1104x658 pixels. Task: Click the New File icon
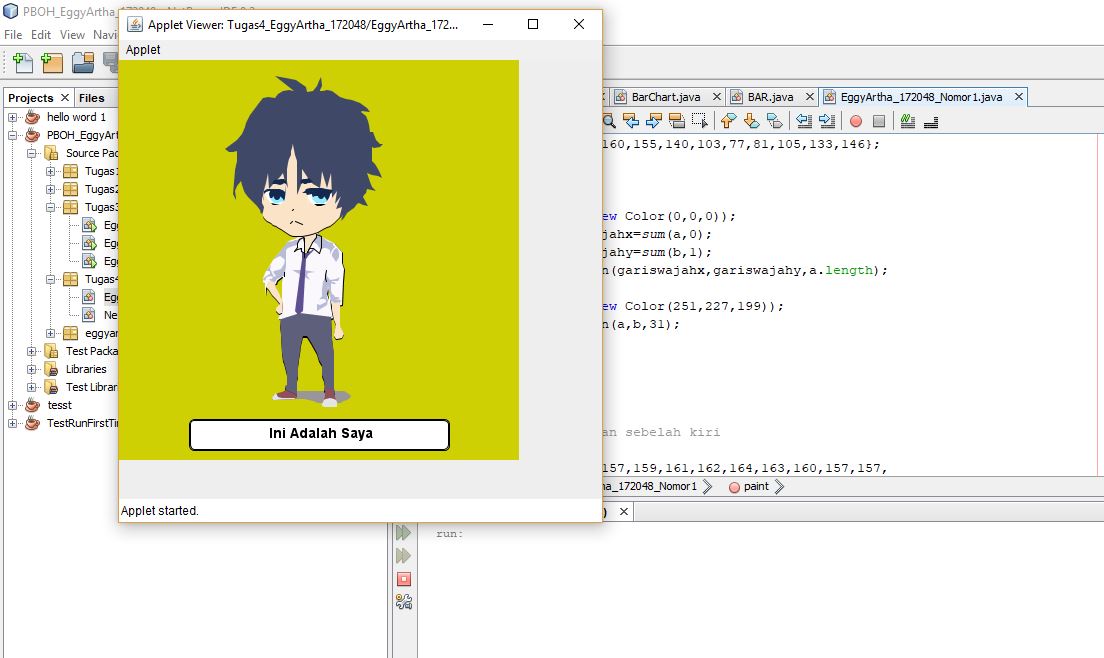point(23,62)
